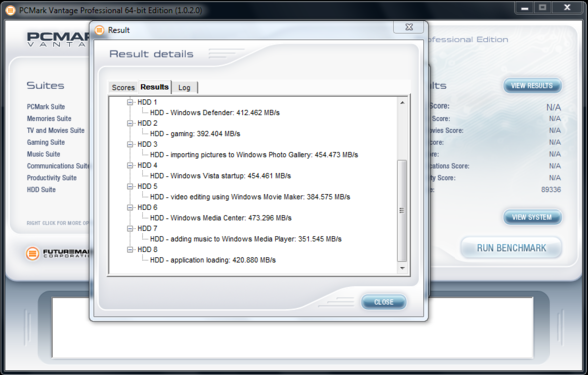The width and height of the screenshot is (588, 375).
Task: Click the VIEW SYSTEM button
Action: [532, 217]
